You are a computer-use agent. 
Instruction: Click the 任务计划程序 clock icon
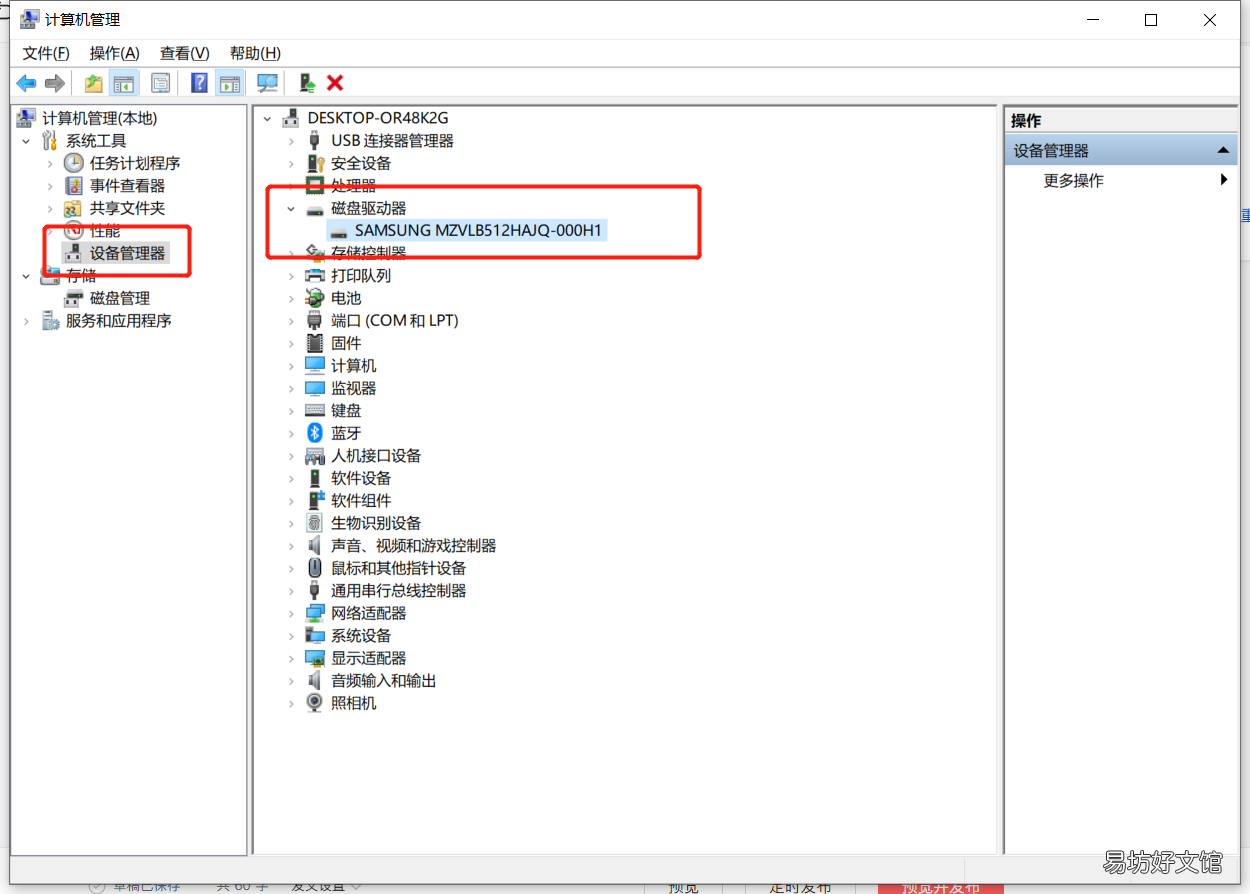point(74,163)
